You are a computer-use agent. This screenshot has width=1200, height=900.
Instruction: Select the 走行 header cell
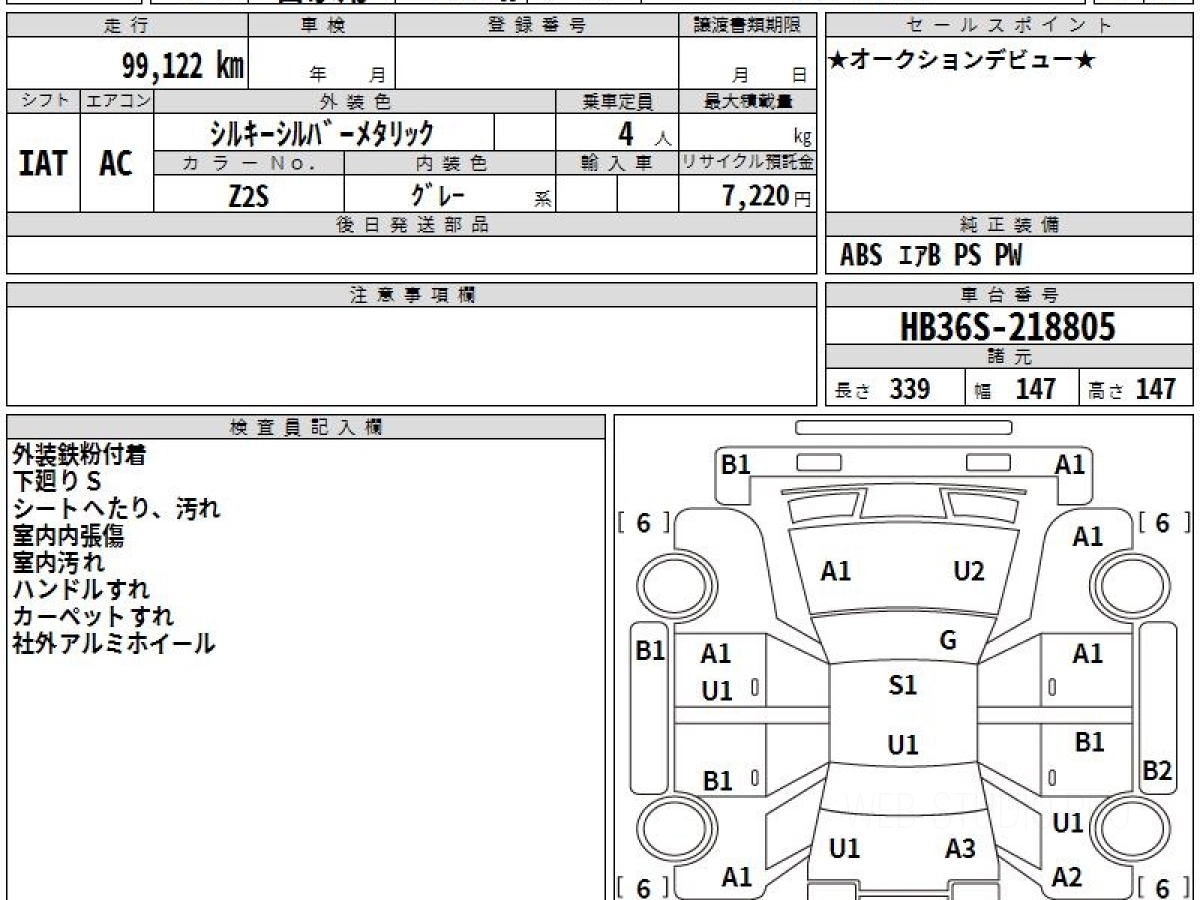click(x=127, y=26)
